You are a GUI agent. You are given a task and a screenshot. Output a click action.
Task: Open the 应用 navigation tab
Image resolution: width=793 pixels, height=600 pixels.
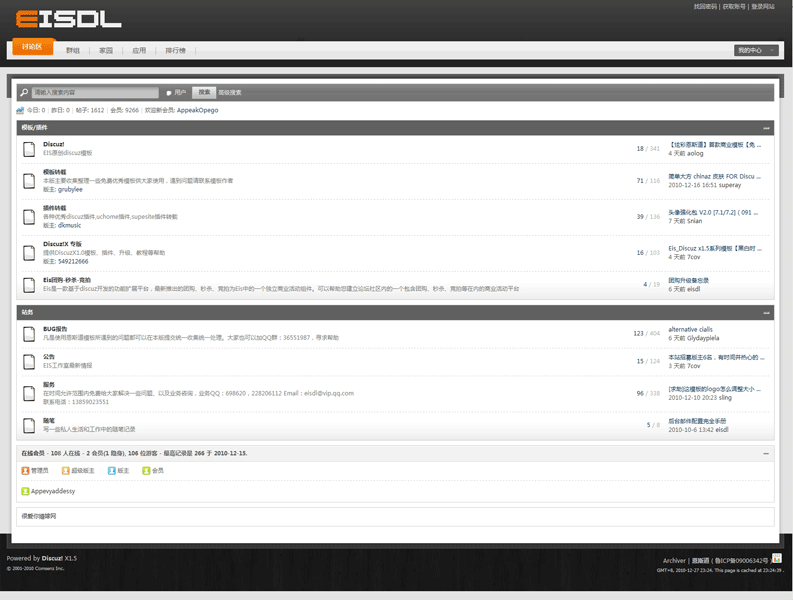139,51
